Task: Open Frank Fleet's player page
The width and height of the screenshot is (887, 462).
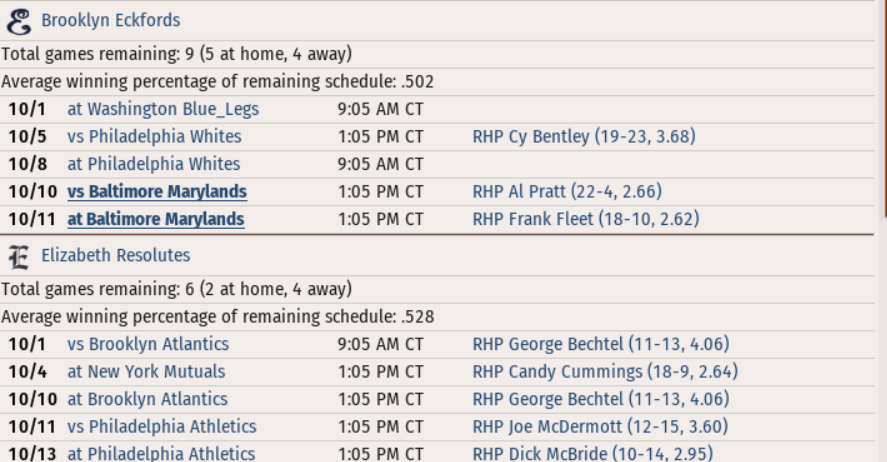Action: pos(585,219)
